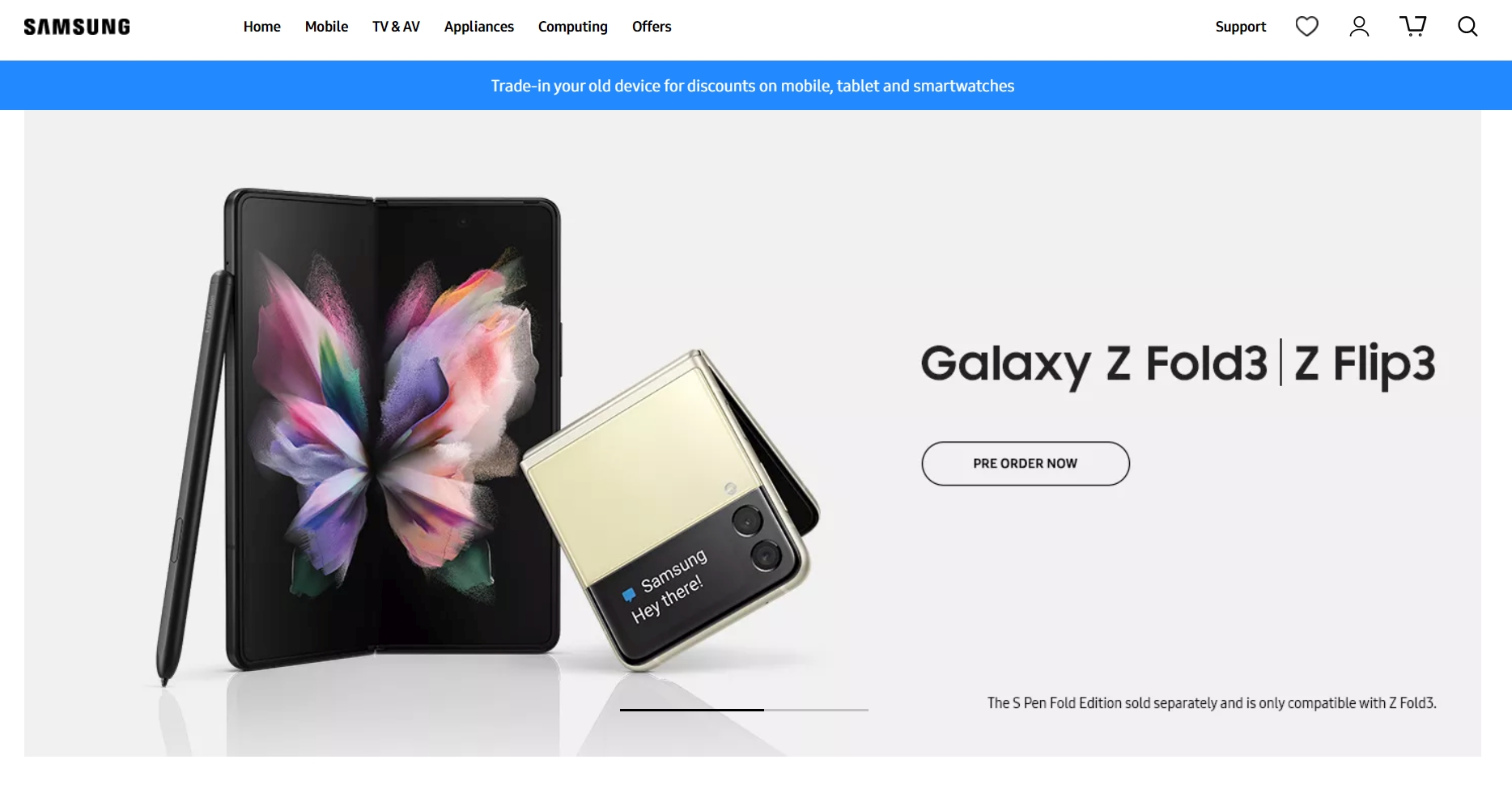Click the Support link
The height and width of the screenshot is (785, 1512).
(x=1241, y=27)
